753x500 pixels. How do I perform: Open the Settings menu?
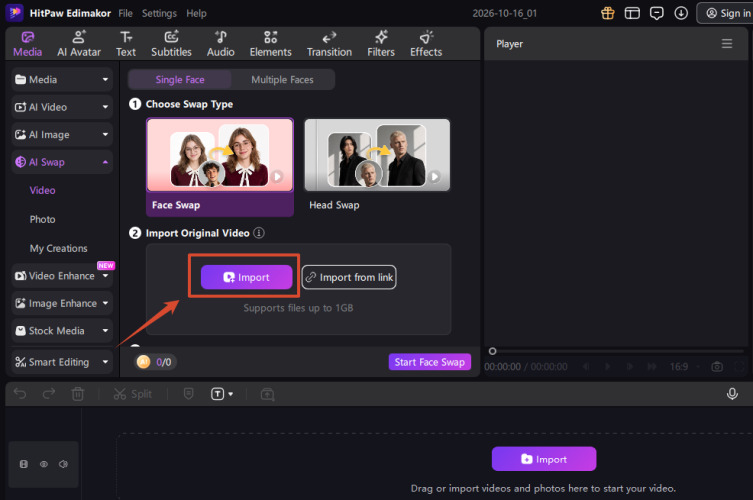coord(159,13)
